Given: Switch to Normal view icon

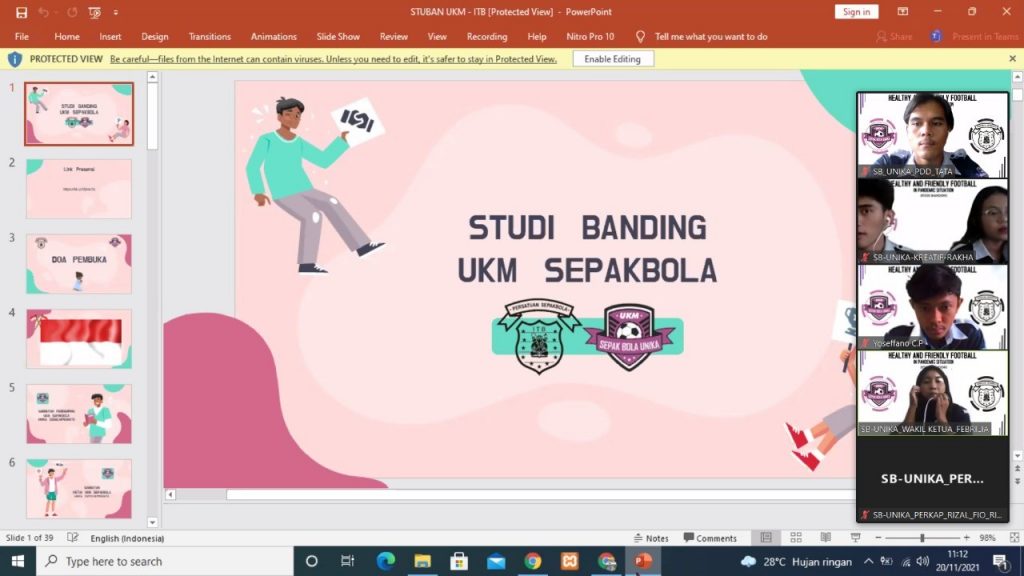Looking at the screenshot, I should point(766,537).
